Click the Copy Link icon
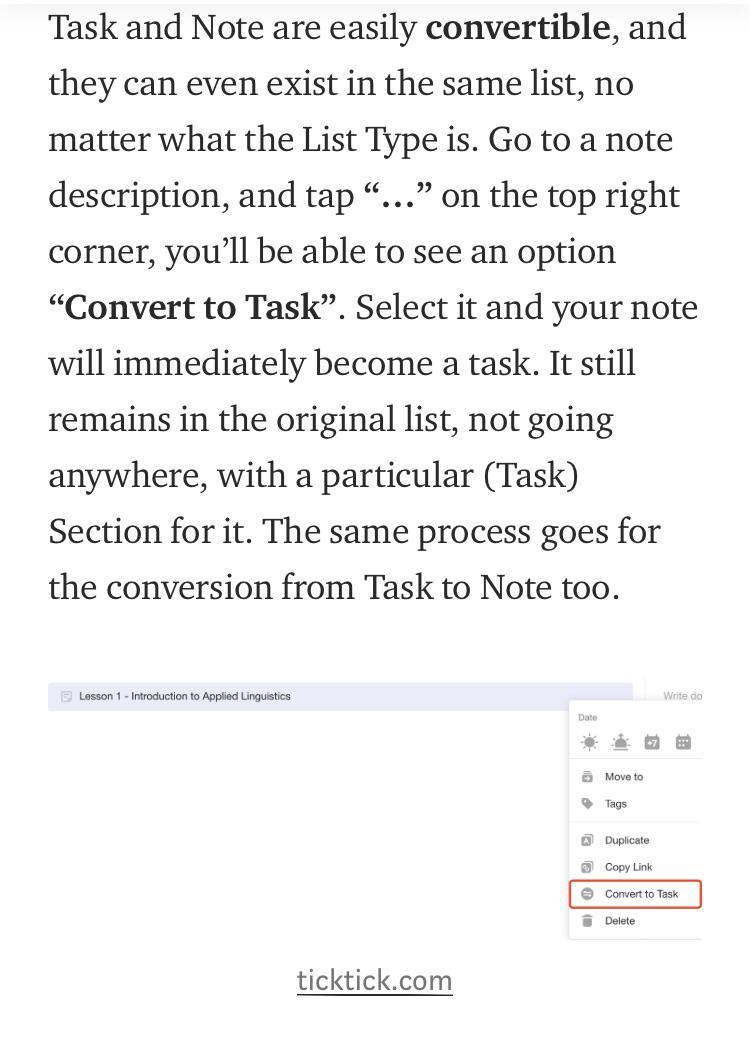Screen dimensions: 750x1063 pyautogui.click(x=587, y=867)
